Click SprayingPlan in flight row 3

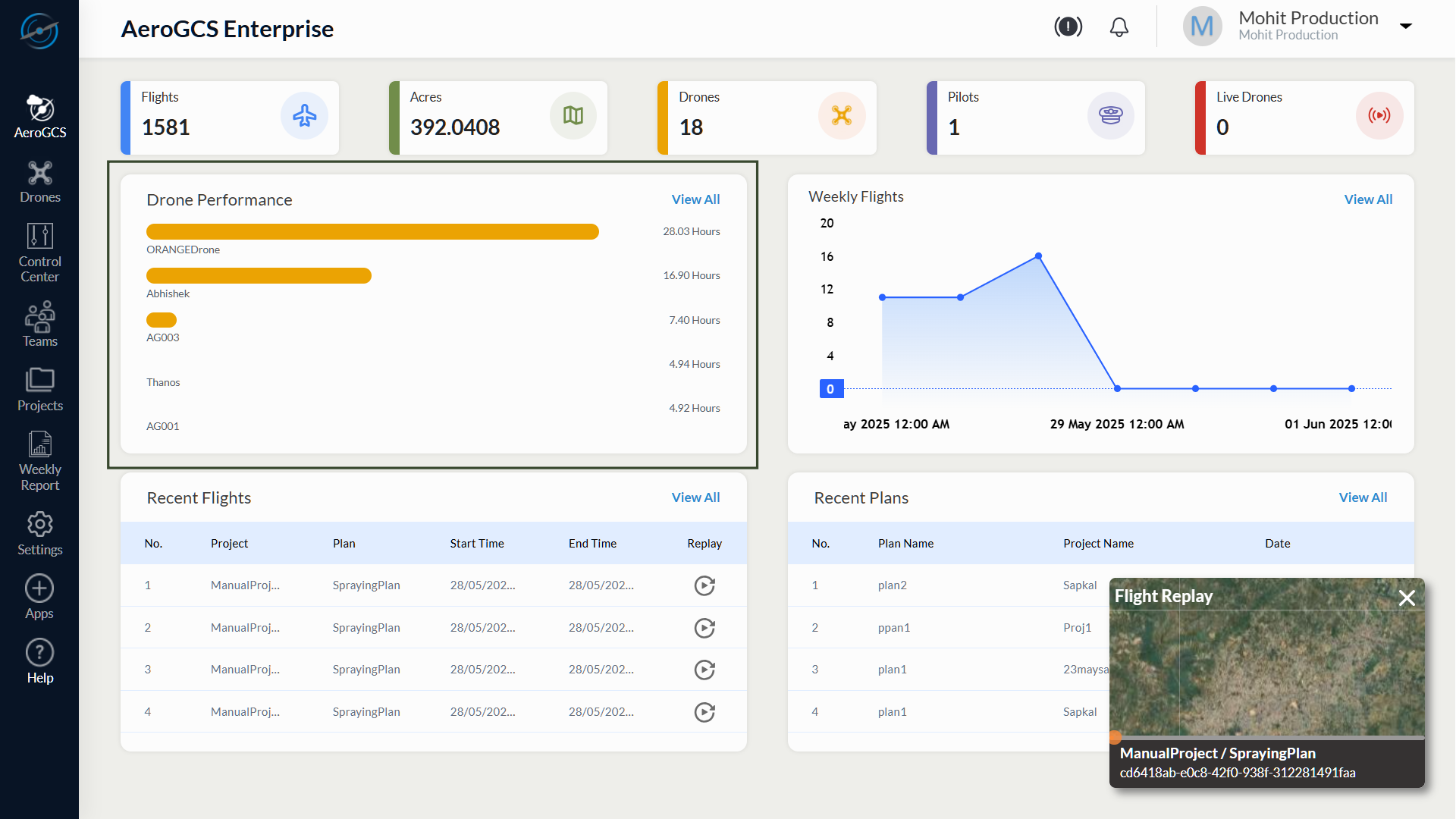pos(366,670)
